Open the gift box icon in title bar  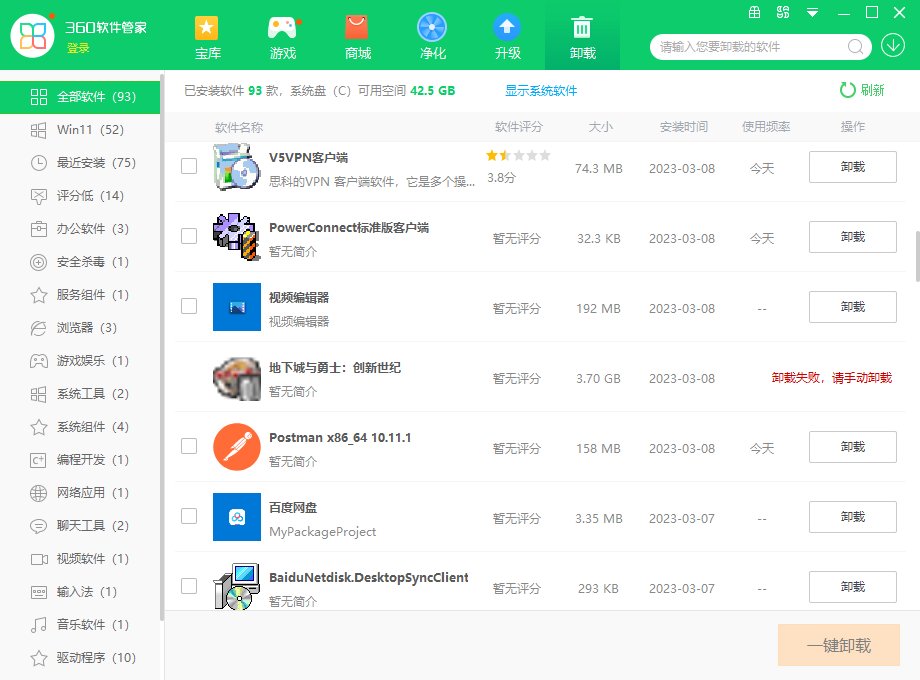755,12
